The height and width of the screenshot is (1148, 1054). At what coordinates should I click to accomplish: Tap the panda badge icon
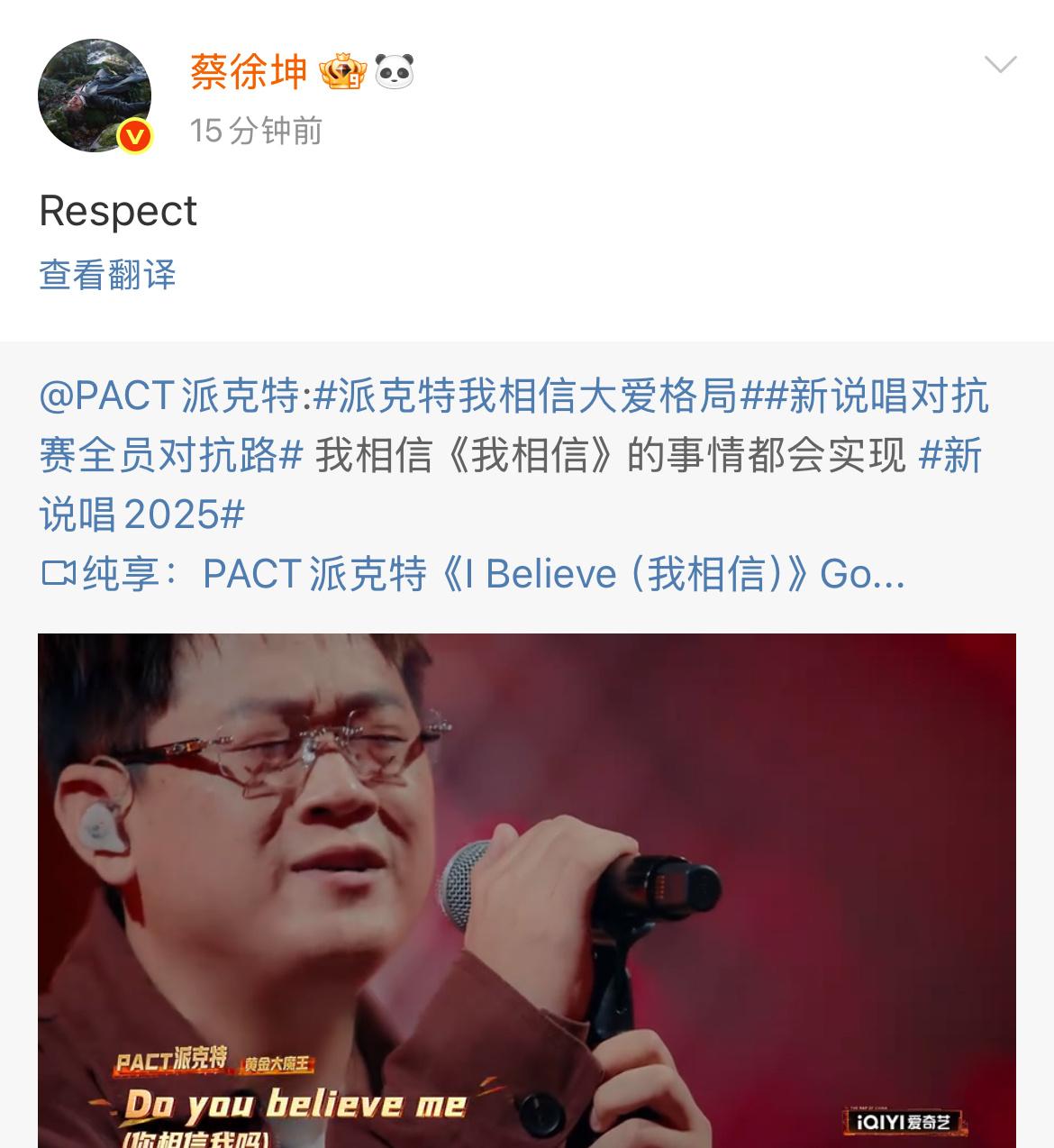point(394,71)
